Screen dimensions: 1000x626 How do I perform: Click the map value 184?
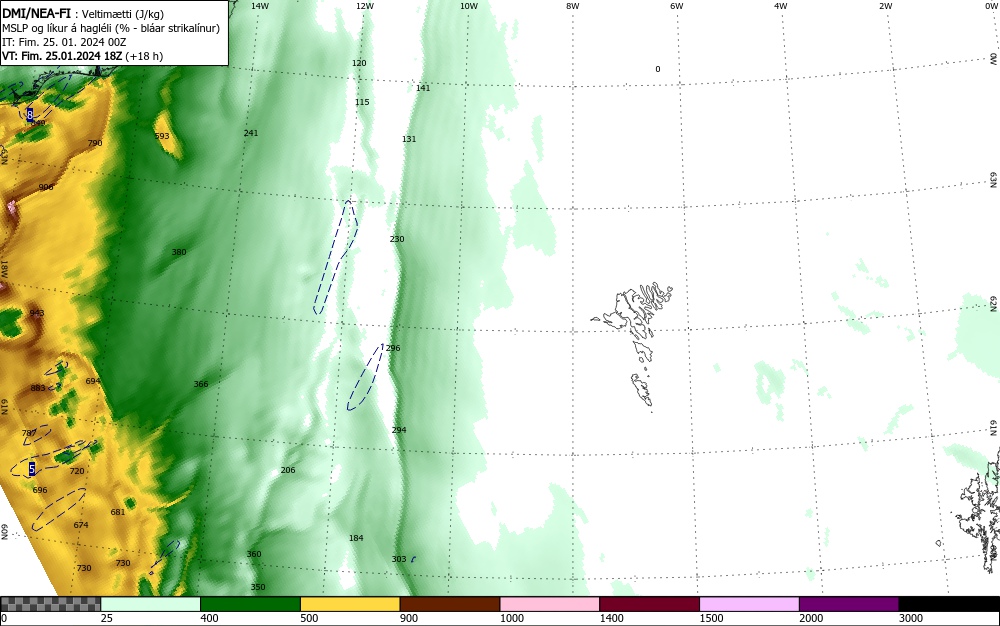pyautogui.click(x=356, y=538)
